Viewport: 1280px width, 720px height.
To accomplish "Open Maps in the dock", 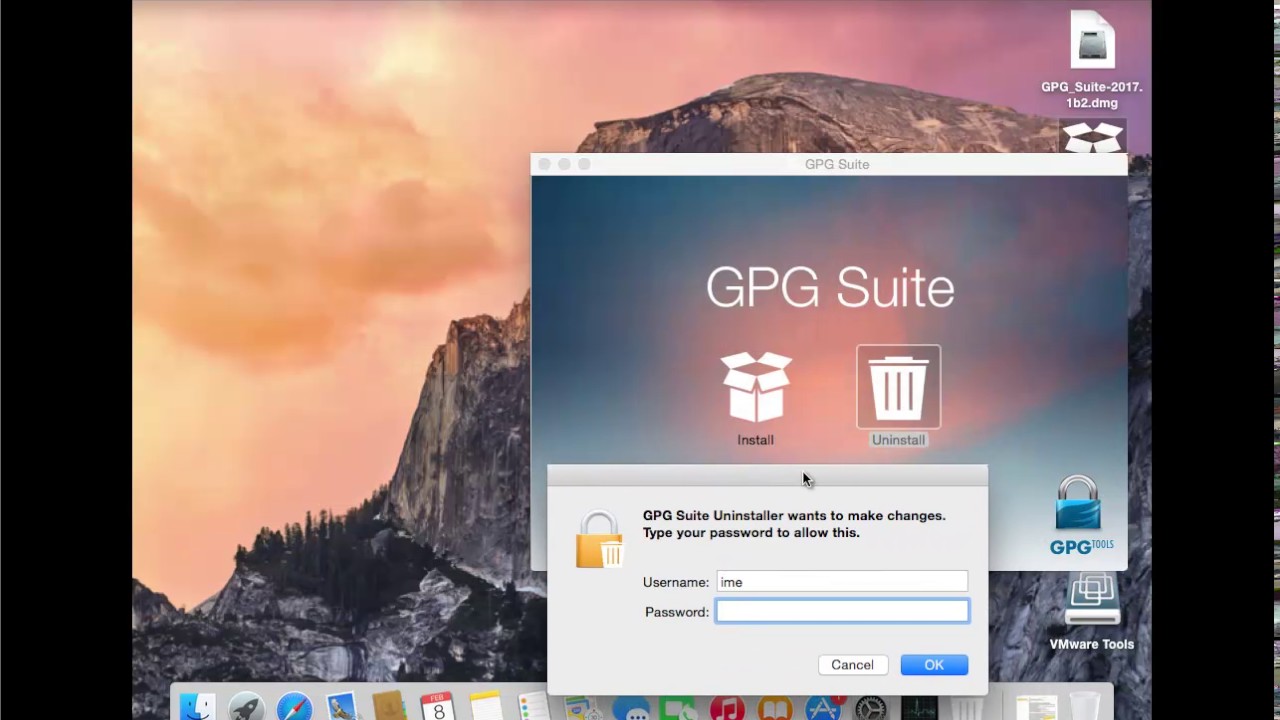I will click(x=582, y=707).
